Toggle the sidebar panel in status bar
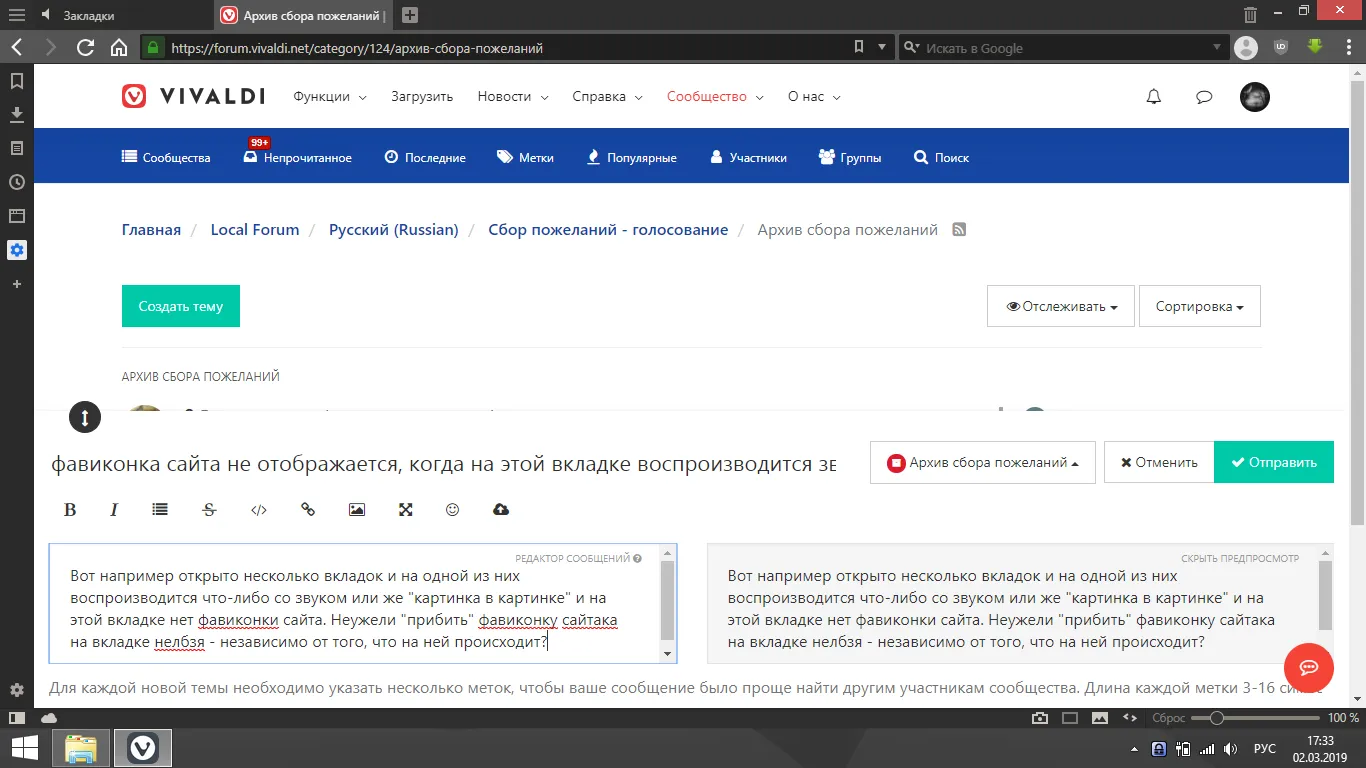 (16, 718)
